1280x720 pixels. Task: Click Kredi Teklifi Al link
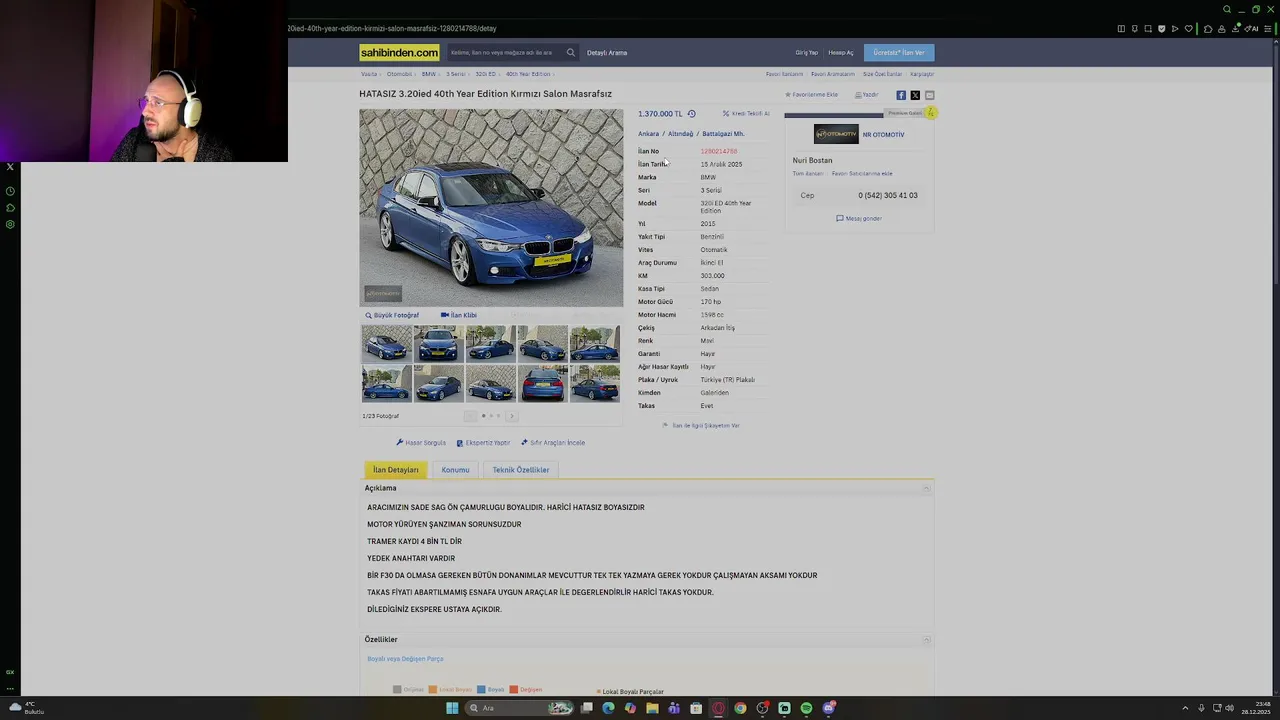tap(746, 114)
